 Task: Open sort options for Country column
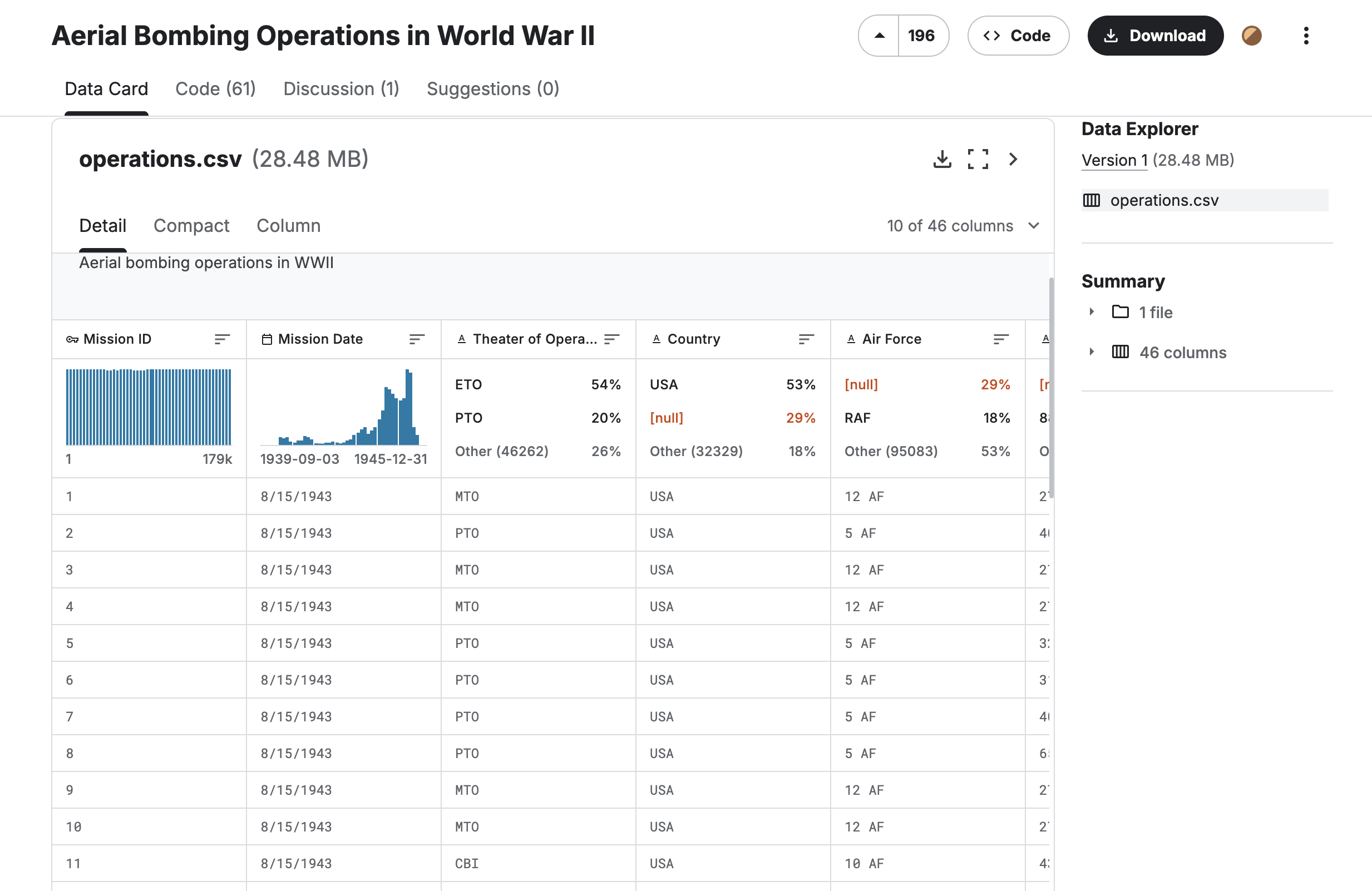(806, 339)
